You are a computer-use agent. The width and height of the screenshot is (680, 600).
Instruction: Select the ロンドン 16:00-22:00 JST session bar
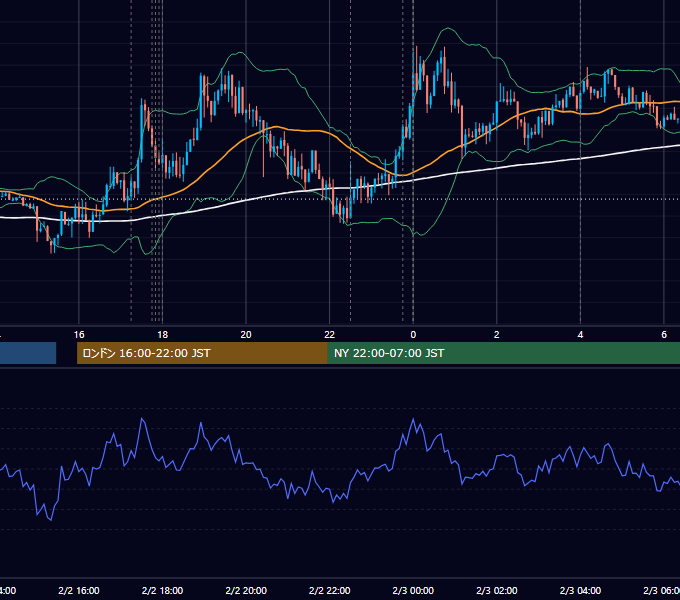pos(202,353)
